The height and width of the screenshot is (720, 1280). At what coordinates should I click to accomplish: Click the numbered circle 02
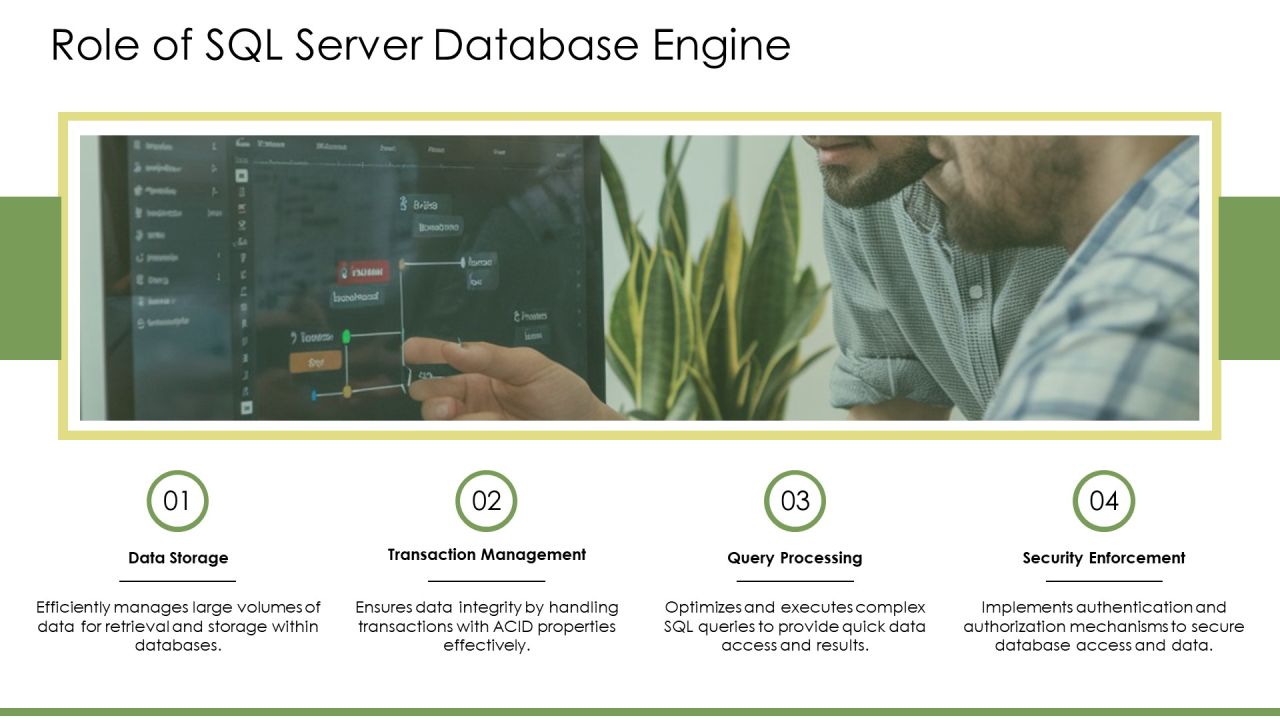click(x=486, y=500)
